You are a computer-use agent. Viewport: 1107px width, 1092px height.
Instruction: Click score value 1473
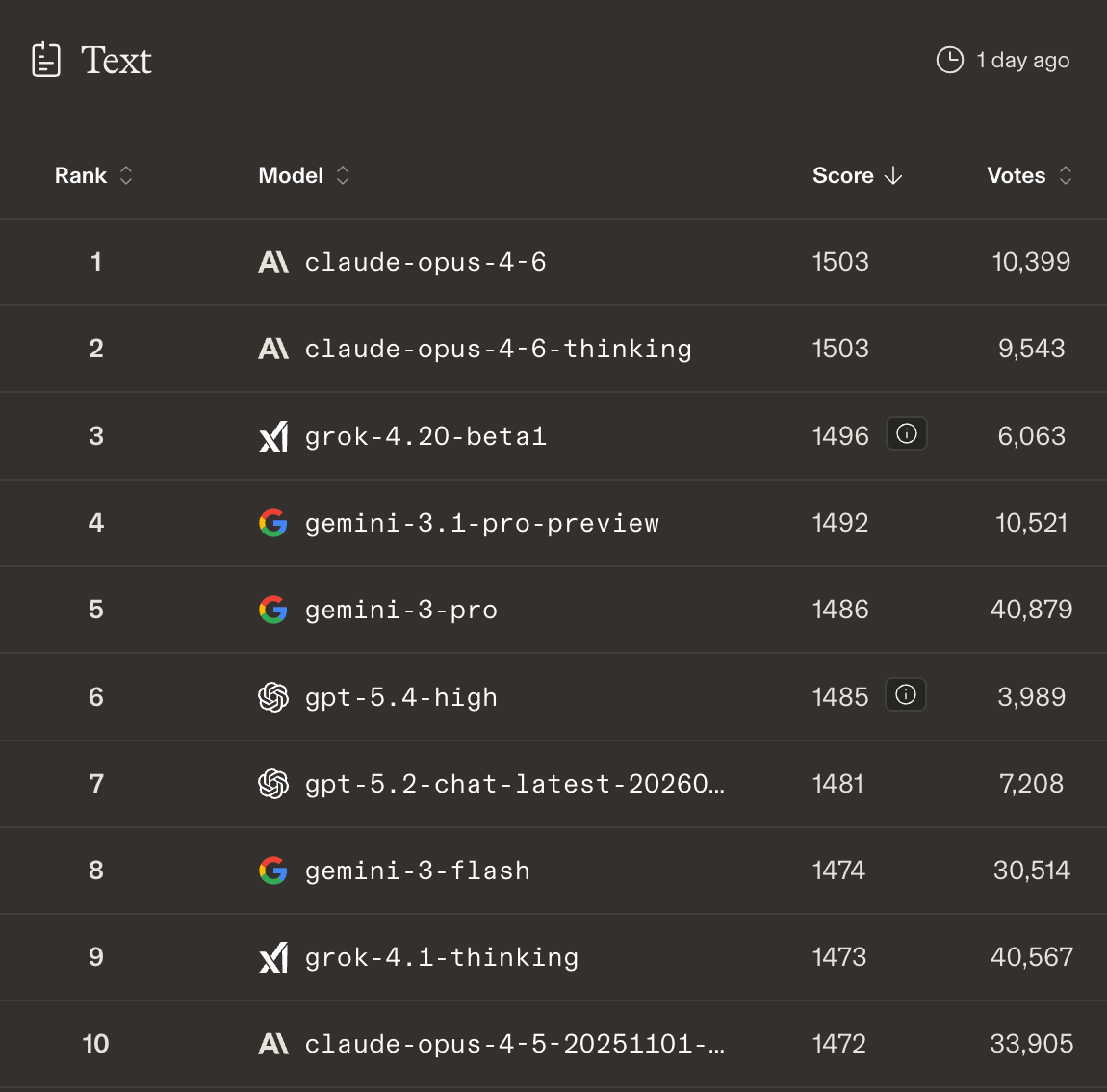(839, 957)
